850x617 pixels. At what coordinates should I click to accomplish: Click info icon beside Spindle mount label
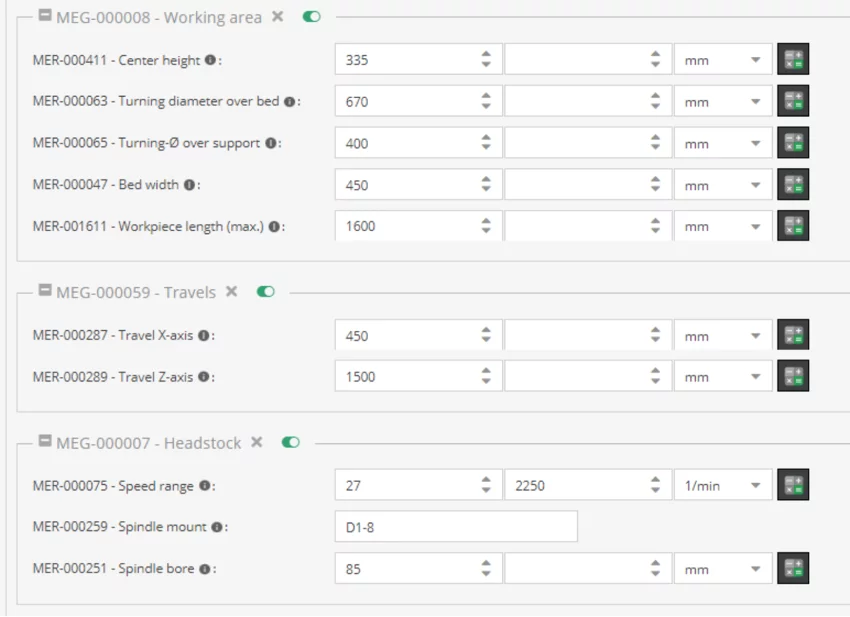(x=216, y=527)
